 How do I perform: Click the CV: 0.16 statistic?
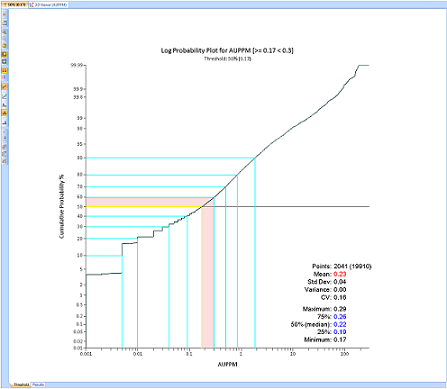[x=334, y=297]
